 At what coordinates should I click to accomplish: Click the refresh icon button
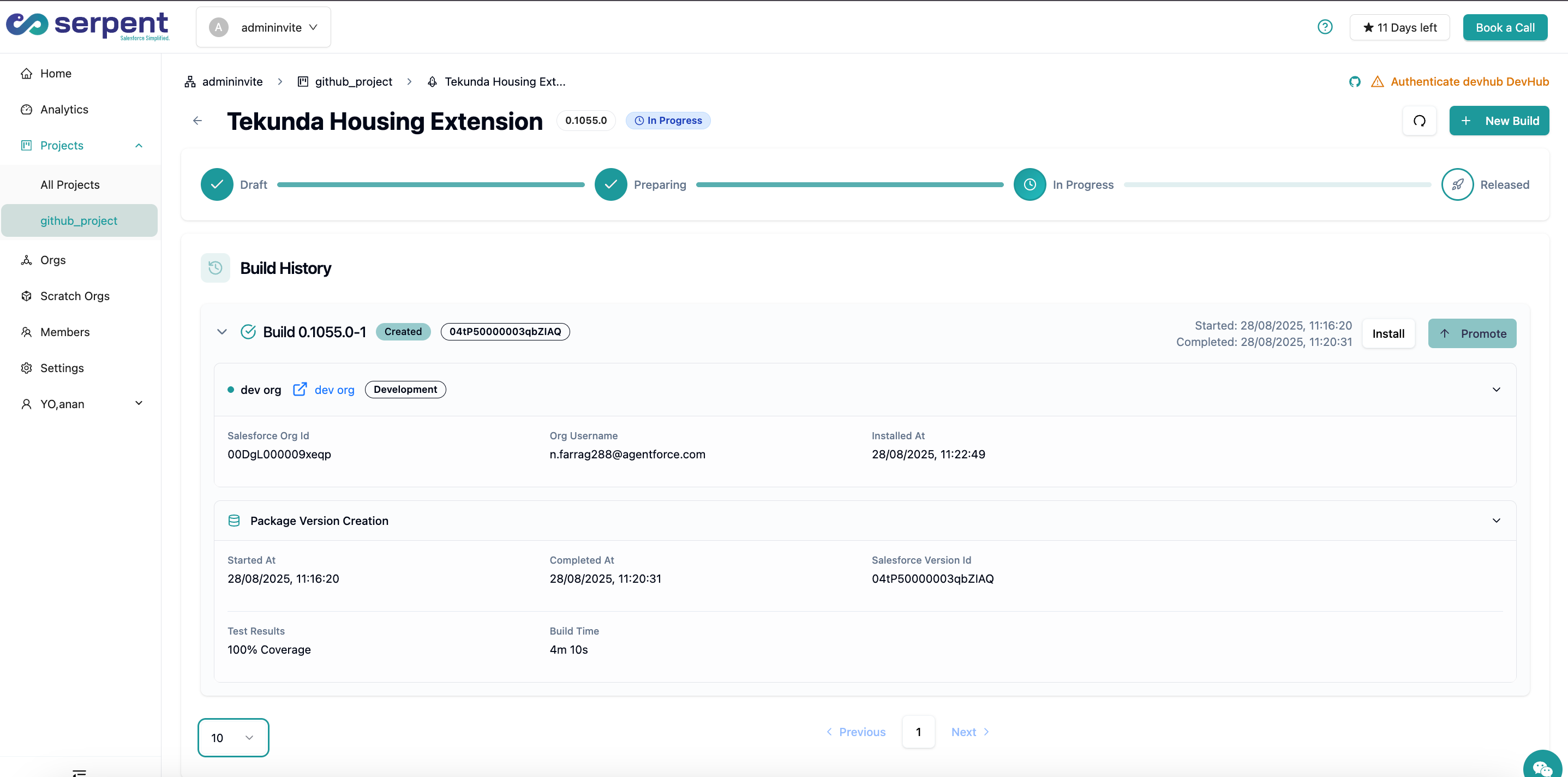[1420, 121]
